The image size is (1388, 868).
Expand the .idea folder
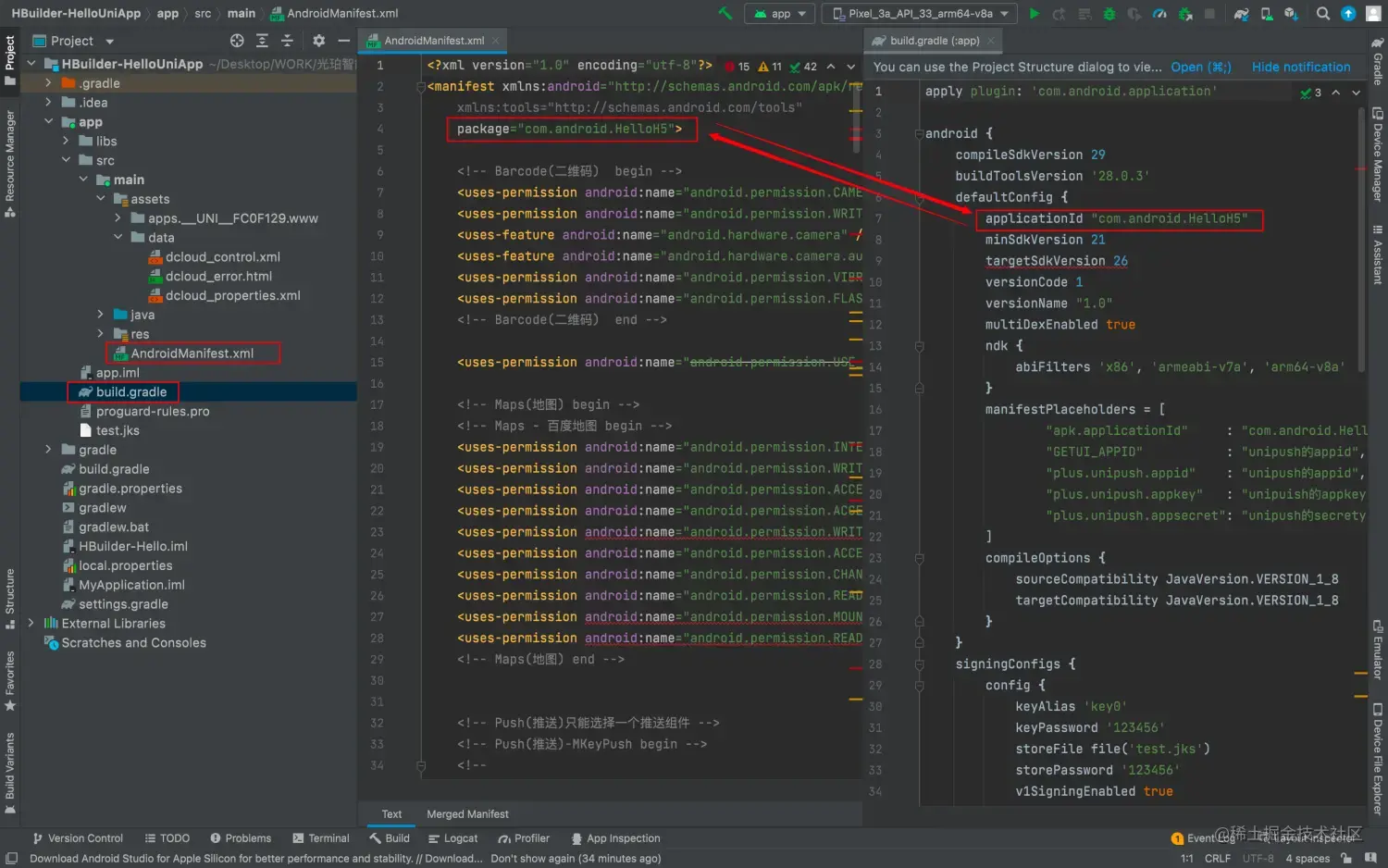click(48, 103)
